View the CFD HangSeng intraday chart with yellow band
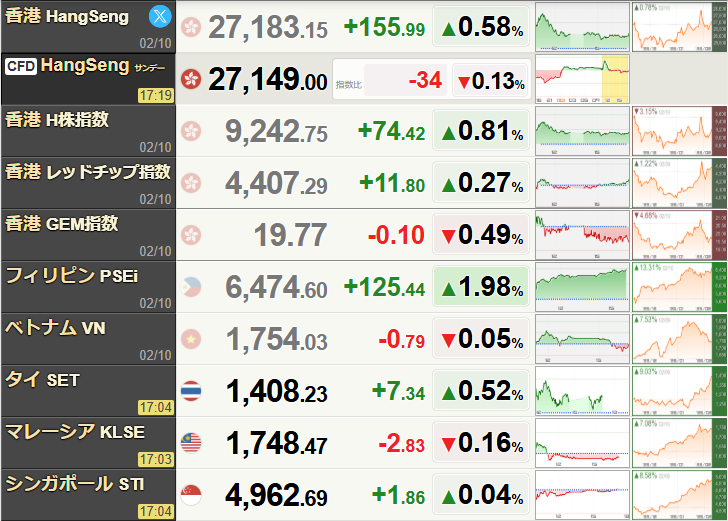This screenshot has height=521, width=728. (582, 79)
